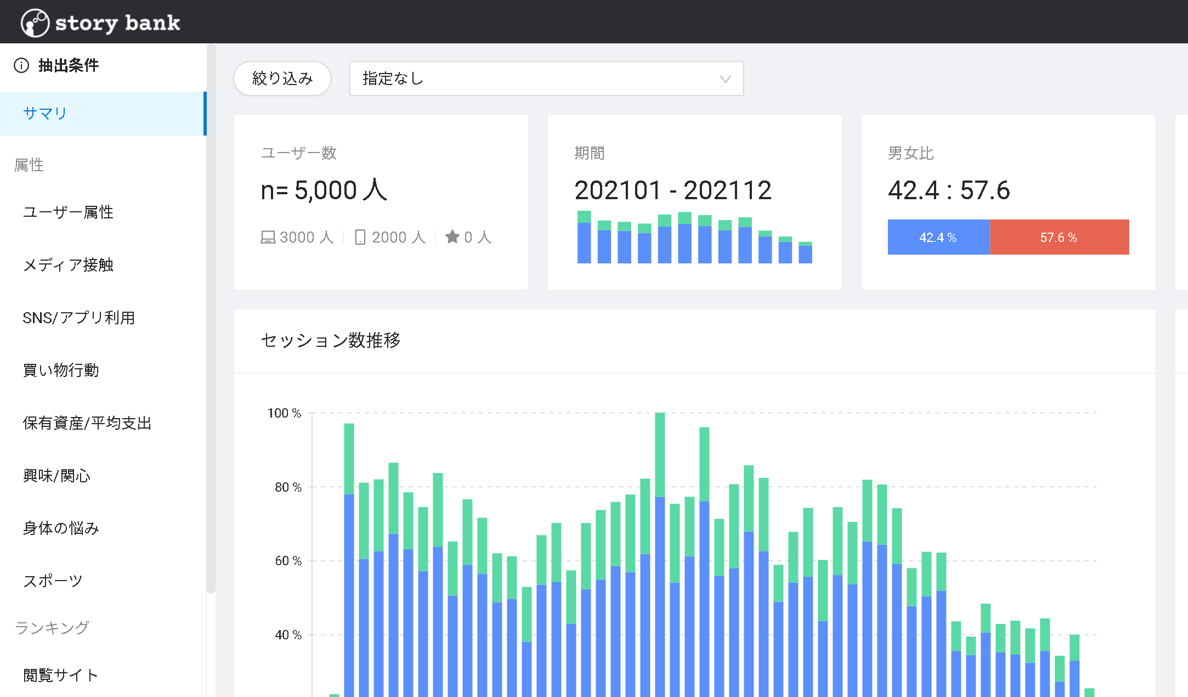Click the story bank logo icon
This screenshot has width=1188, height=697.
click(35, 23)
